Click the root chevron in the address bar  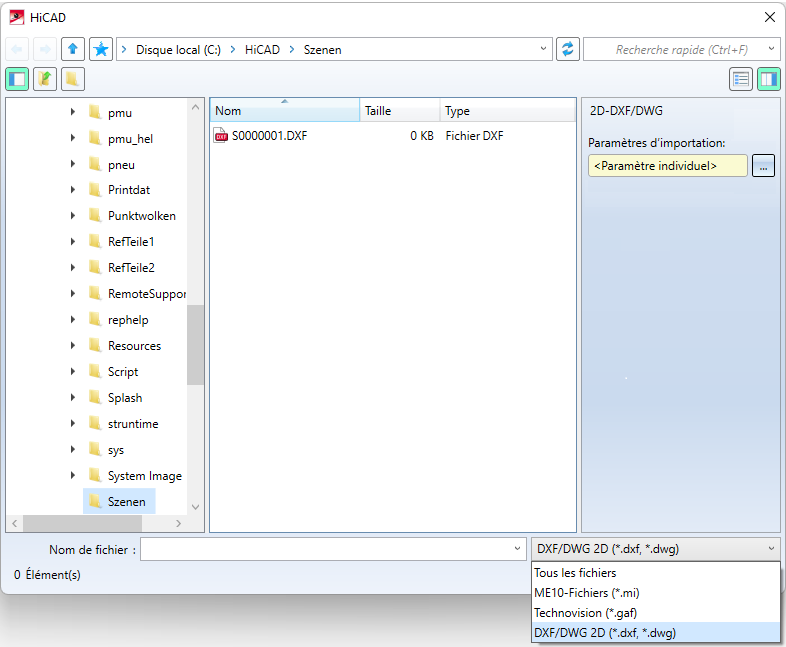point(124,50)
